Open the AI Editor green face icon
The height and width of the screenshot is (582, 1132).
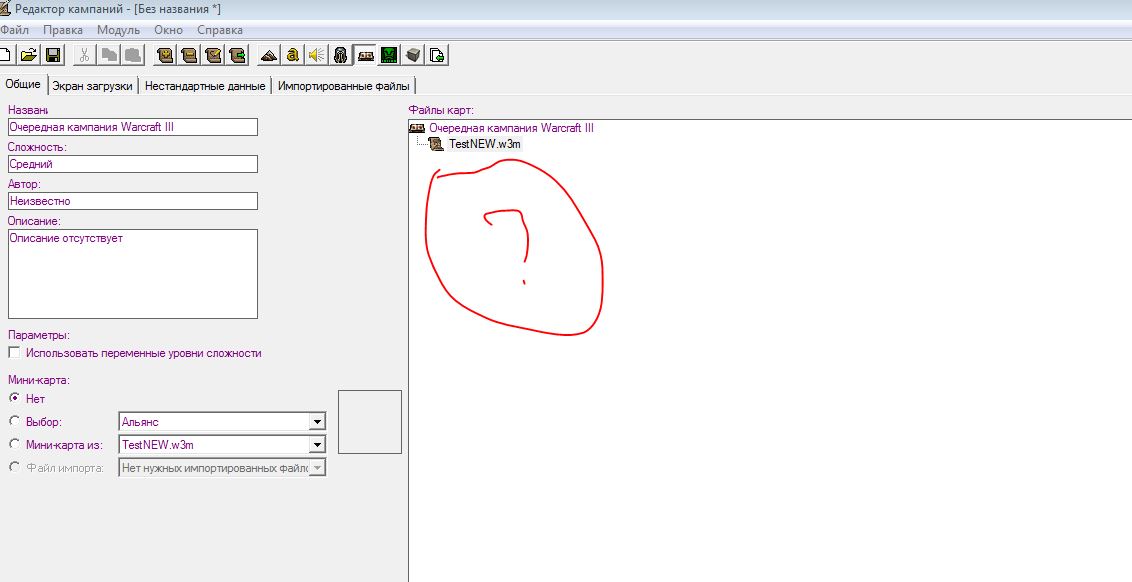pyautogui.click(x=389, y=55)
